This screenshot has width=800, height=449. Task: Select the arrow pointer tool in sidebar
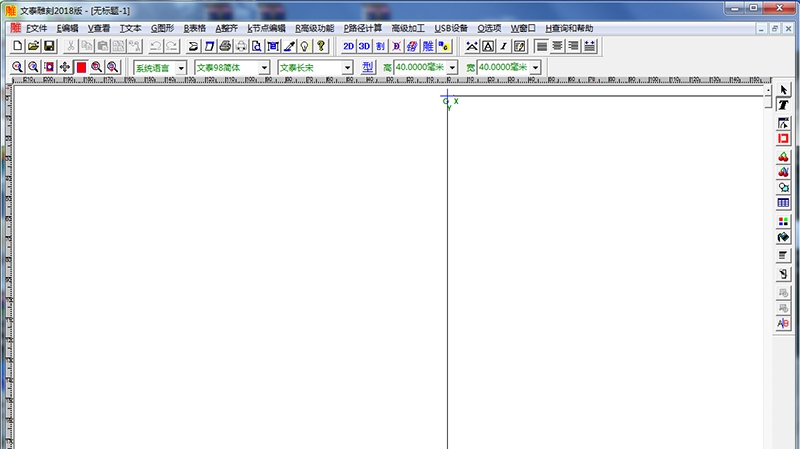[784, 90]
